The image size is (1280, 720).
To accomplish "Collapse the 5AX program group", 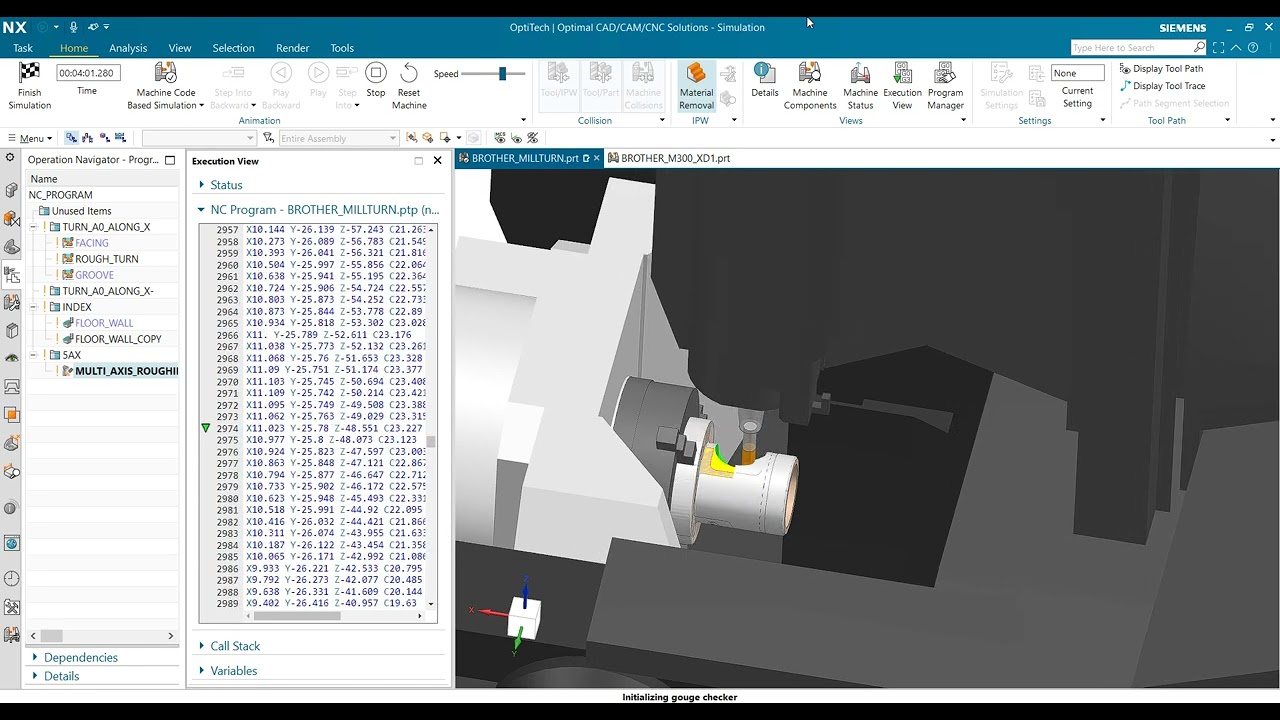I will pyautogui.click(x=33, y=355).
